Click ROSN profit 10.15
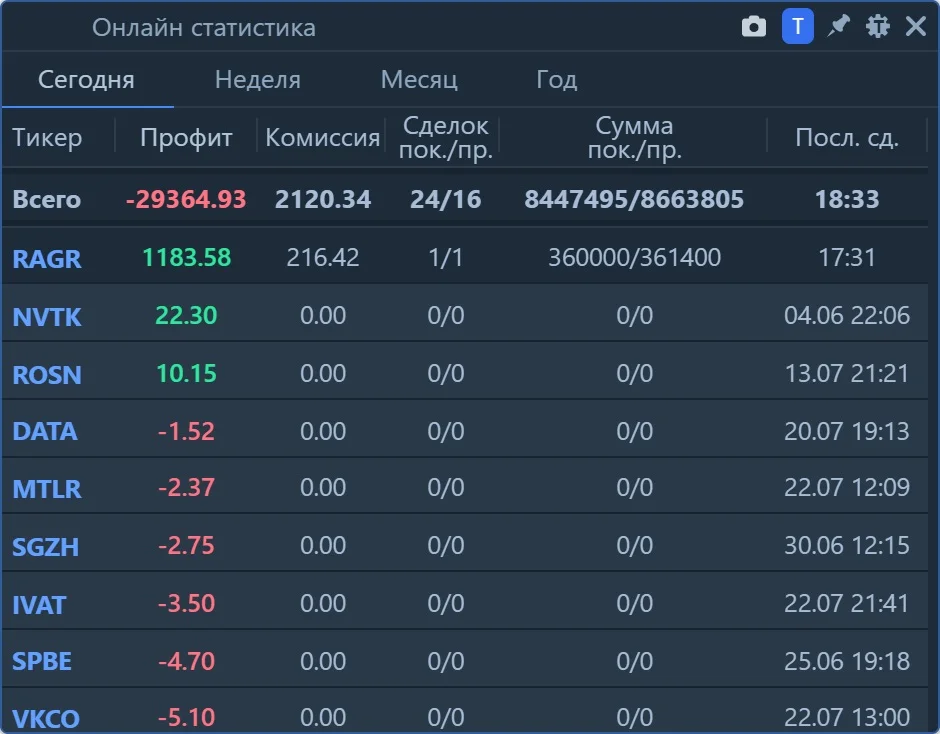The height and width of the screenshot is (734, 940). click(x=186, y=374)
